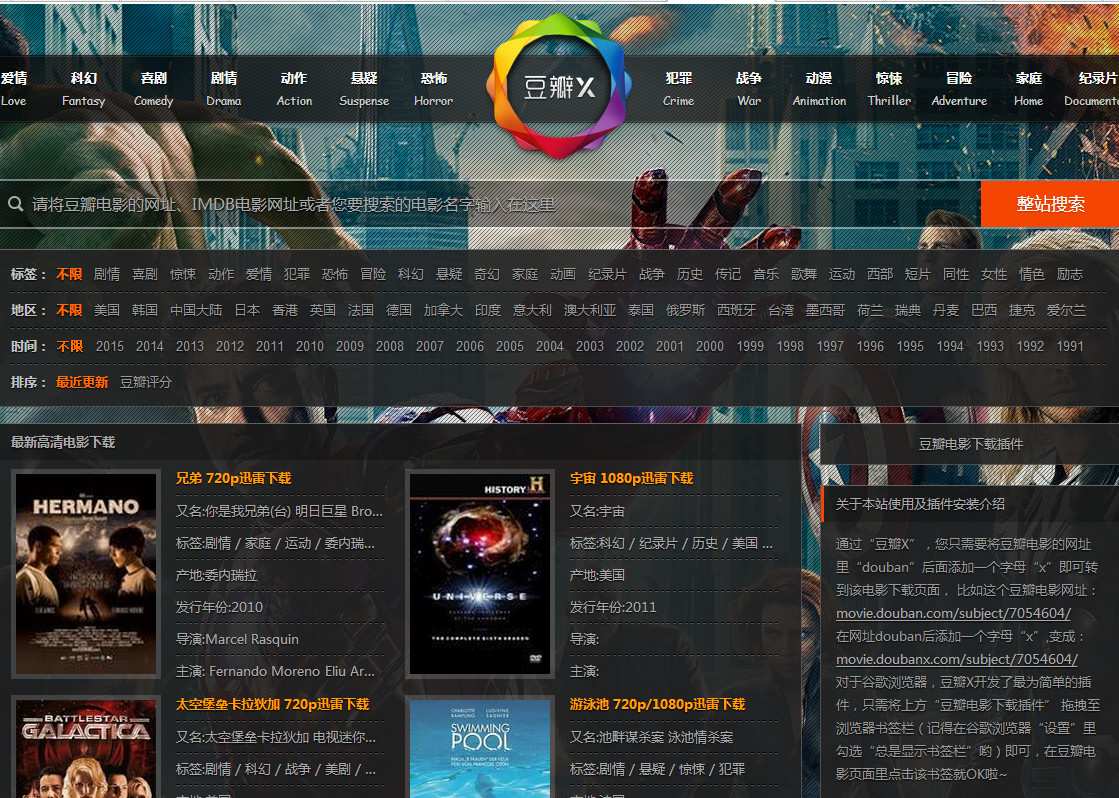Viewport: 1119px width, 798px height.
Task: Click the search magnifier icon
Action: [16, 204]
